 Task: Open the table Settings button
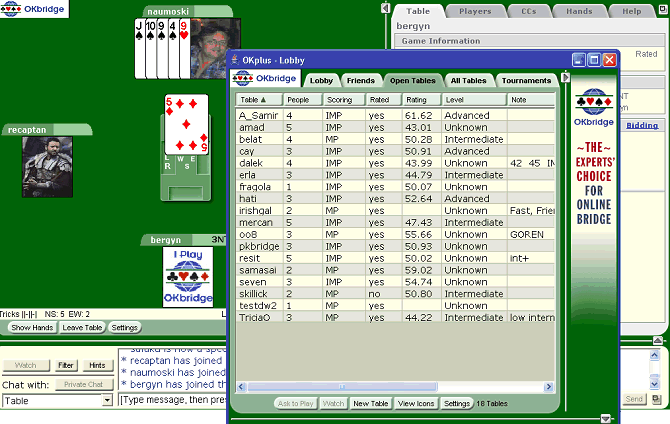(x=124, y=328)
